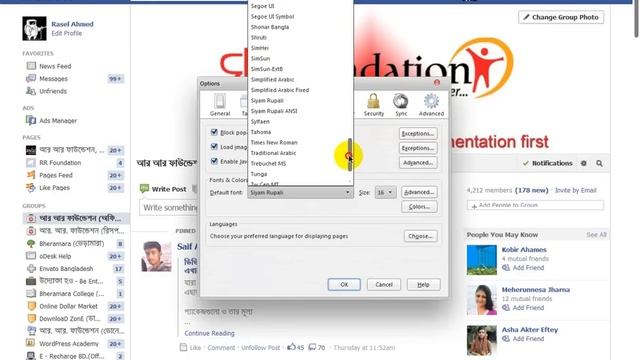Open the Colors dialog button

[419, 207]
